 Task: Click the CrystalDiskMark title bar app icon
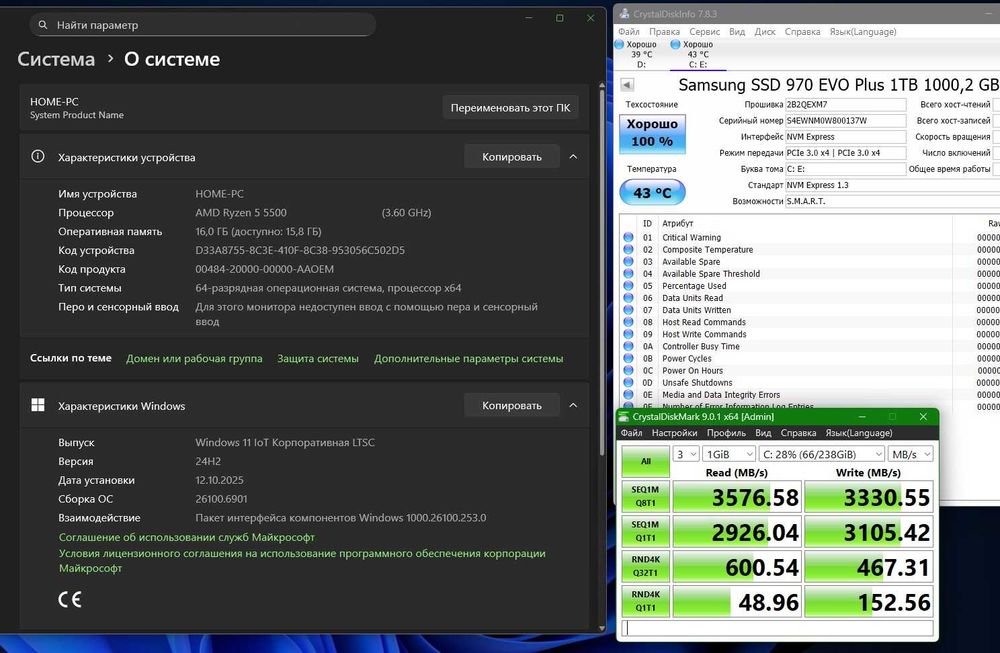coord(624,416)
